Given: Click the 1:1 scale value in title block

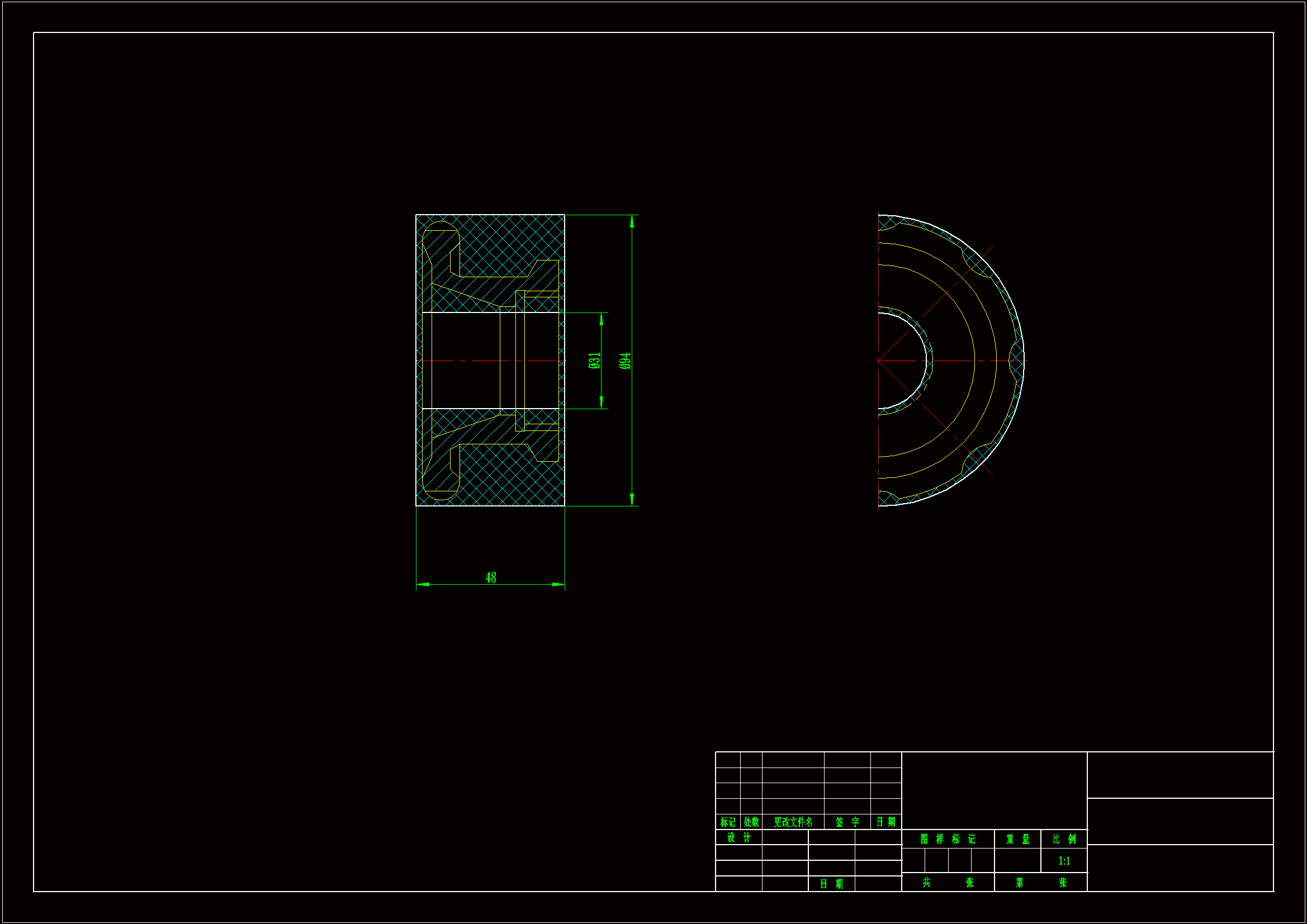Looking at the screenshot, I should [1064, 861].
